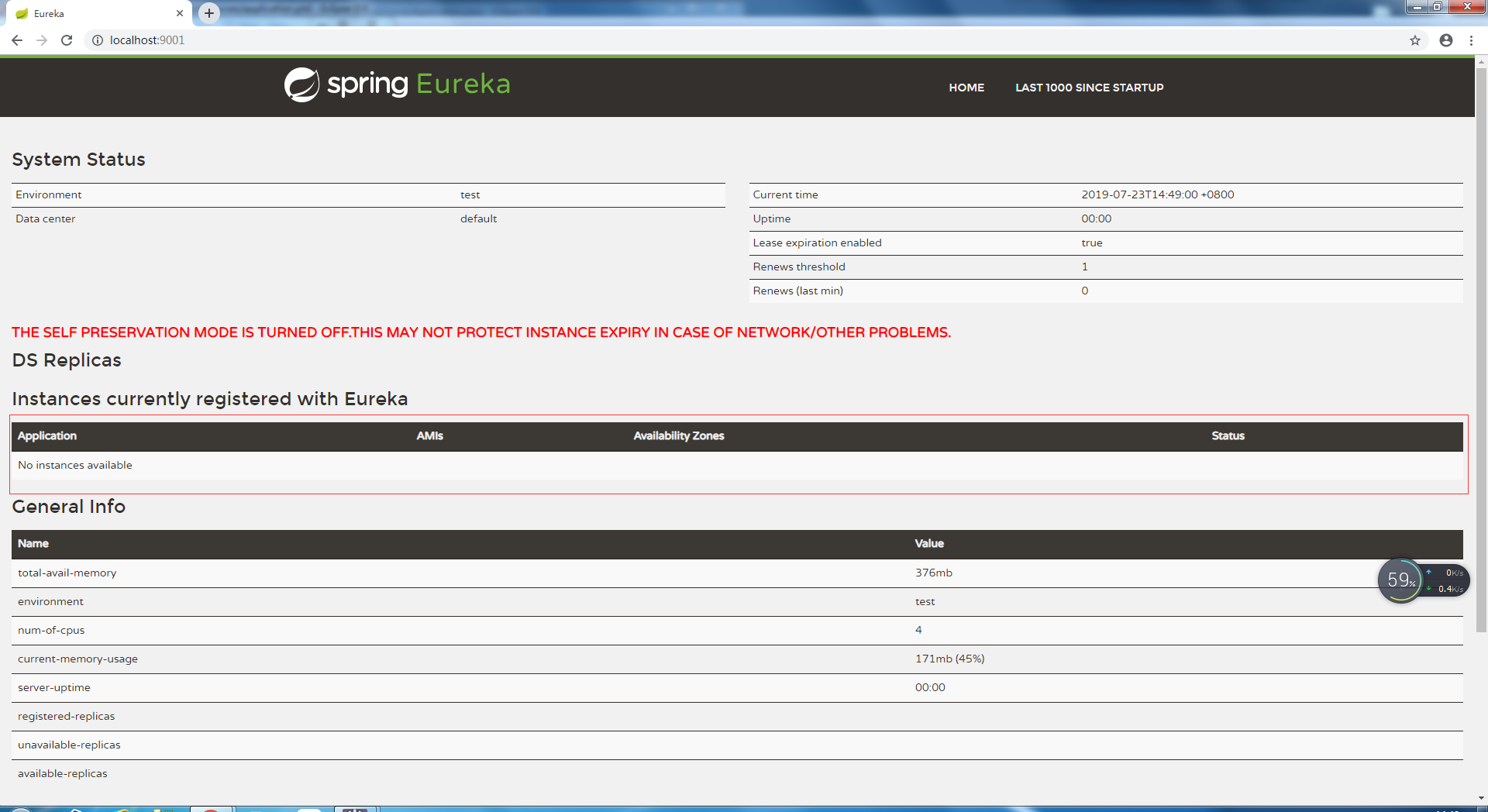Select the 171mb (45%) usage value

[950, 659]
